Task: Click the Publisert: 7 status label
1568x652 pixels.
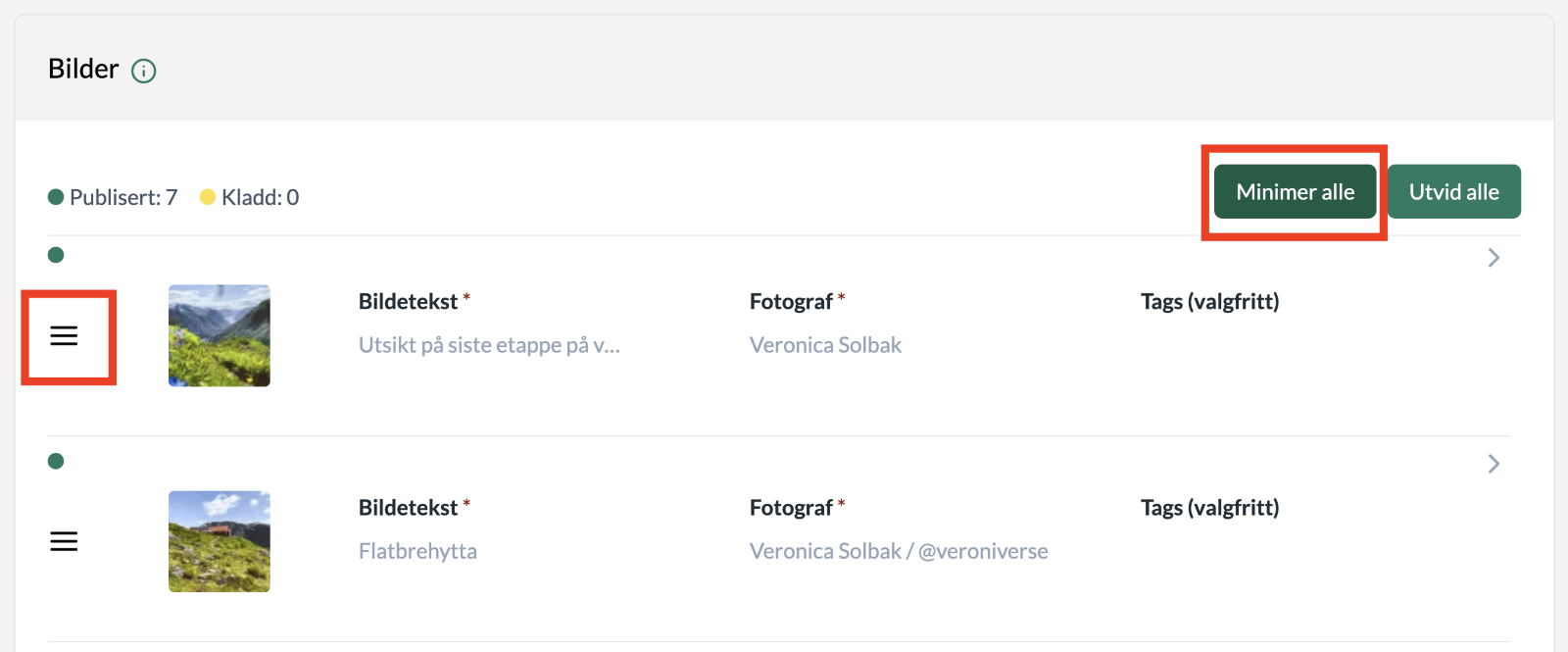Action: [x=123, y=197]
